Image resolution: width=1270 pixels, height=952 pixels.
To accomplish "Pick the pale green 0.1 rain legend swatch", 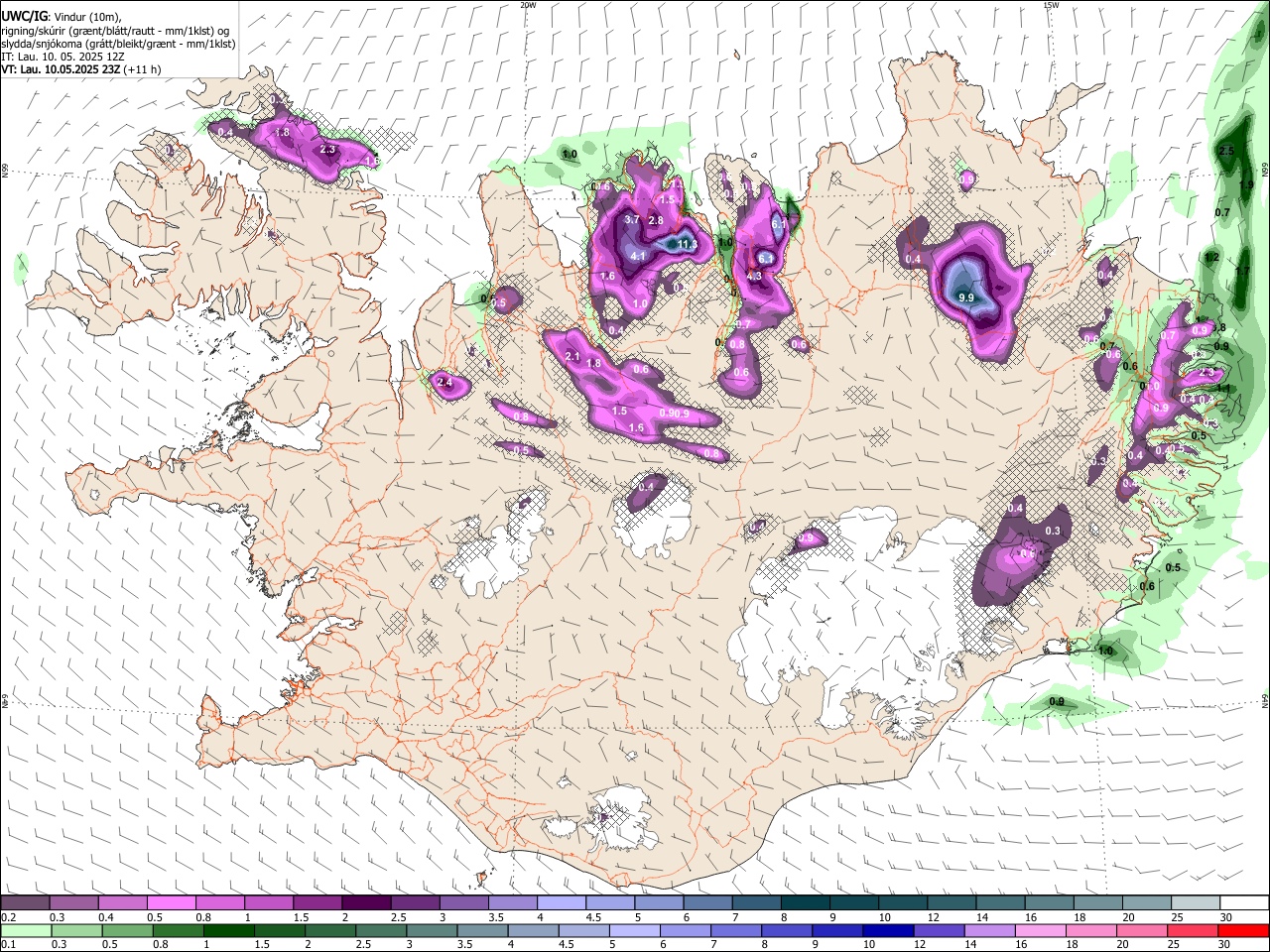I will click(26, 930).
